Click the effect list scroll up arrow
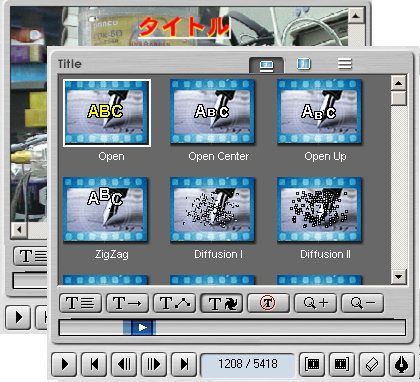The width and height of the screenshot is (420, 382). pos(399,83)
